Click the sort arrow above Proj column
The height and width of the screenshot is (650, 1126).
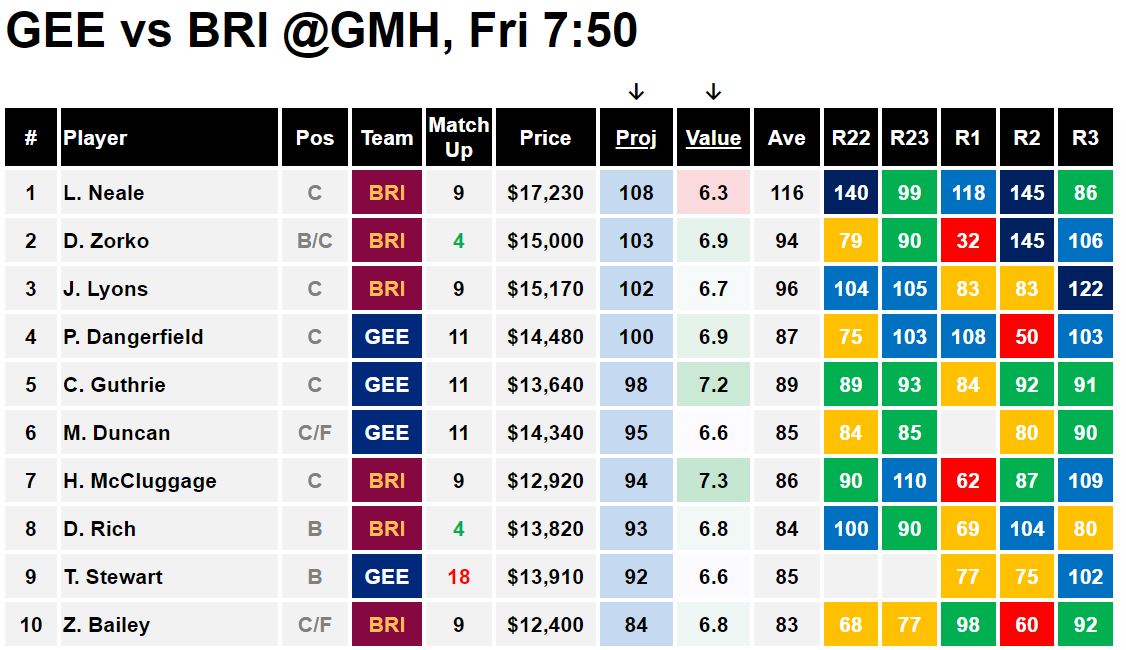[x=636, y=92]
